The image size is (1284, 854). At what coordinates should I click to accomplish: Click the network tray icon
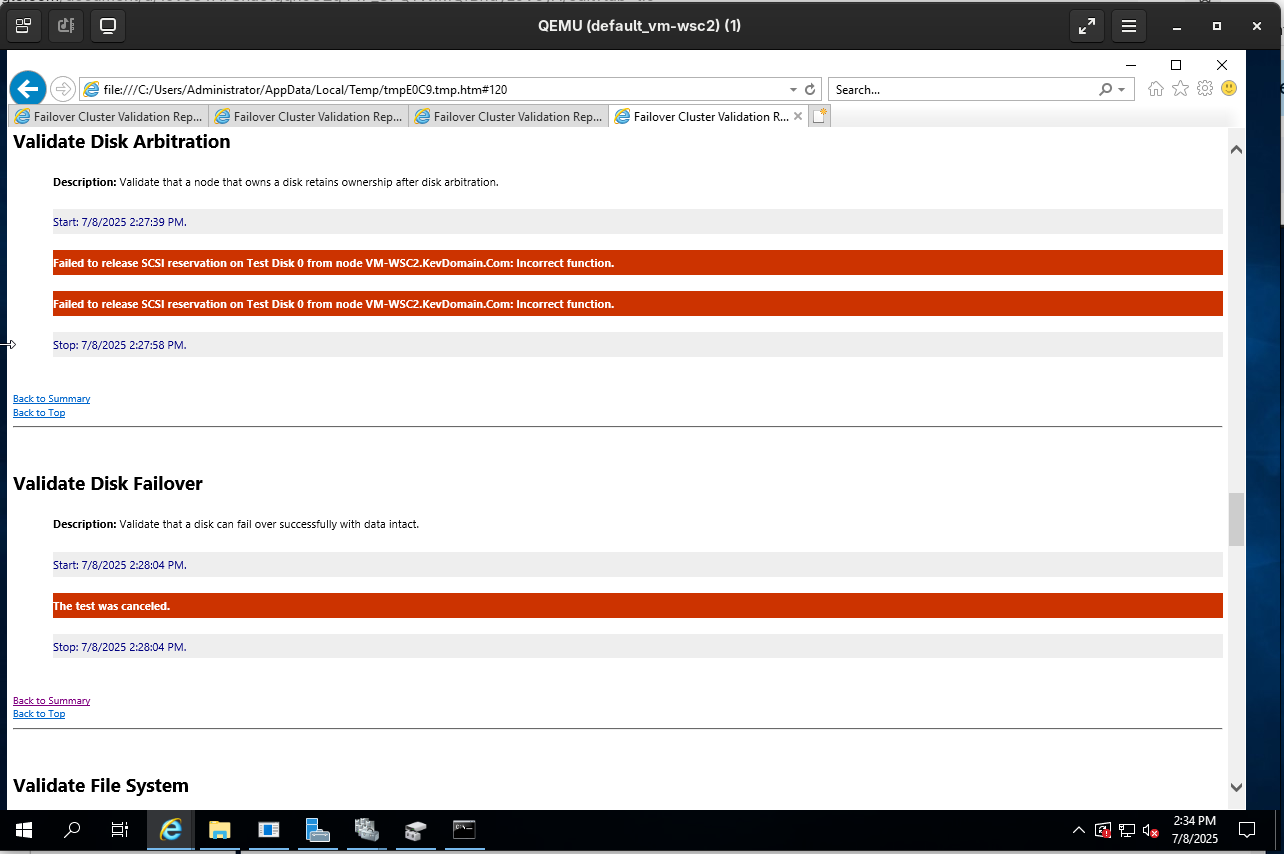[1127, 830]
